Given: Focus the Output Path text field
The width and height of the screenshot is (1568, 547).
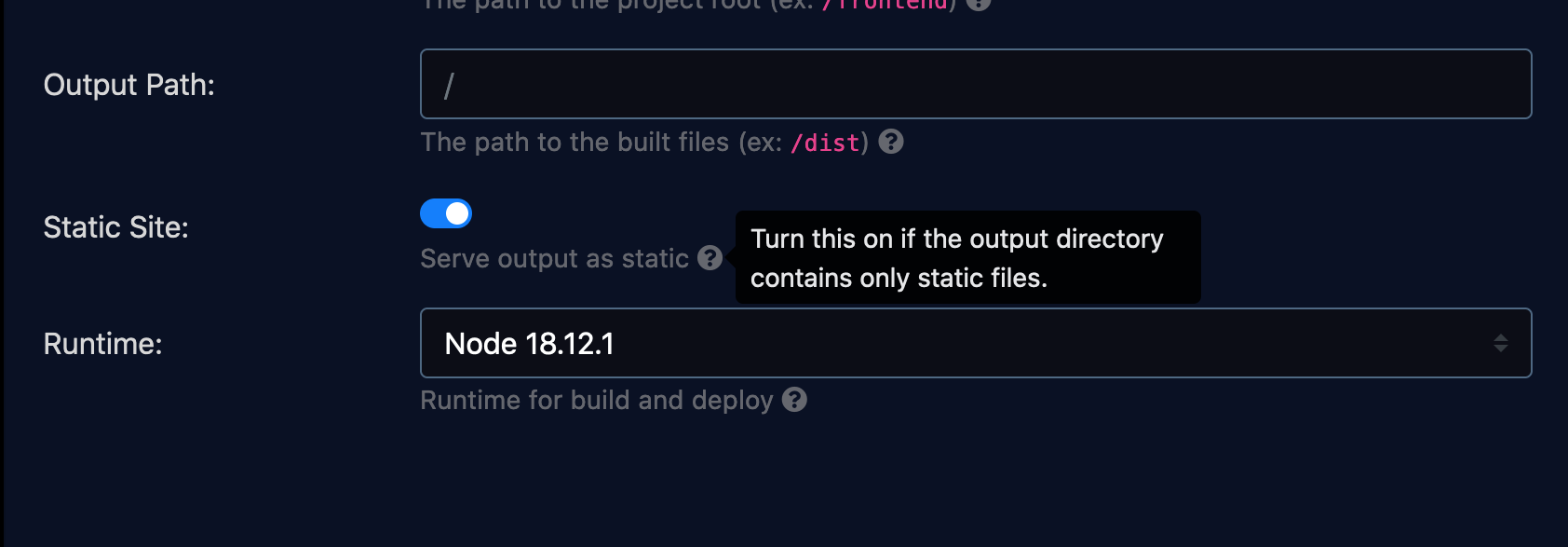Looking at the screenshot, I should (x=976, y=84).
